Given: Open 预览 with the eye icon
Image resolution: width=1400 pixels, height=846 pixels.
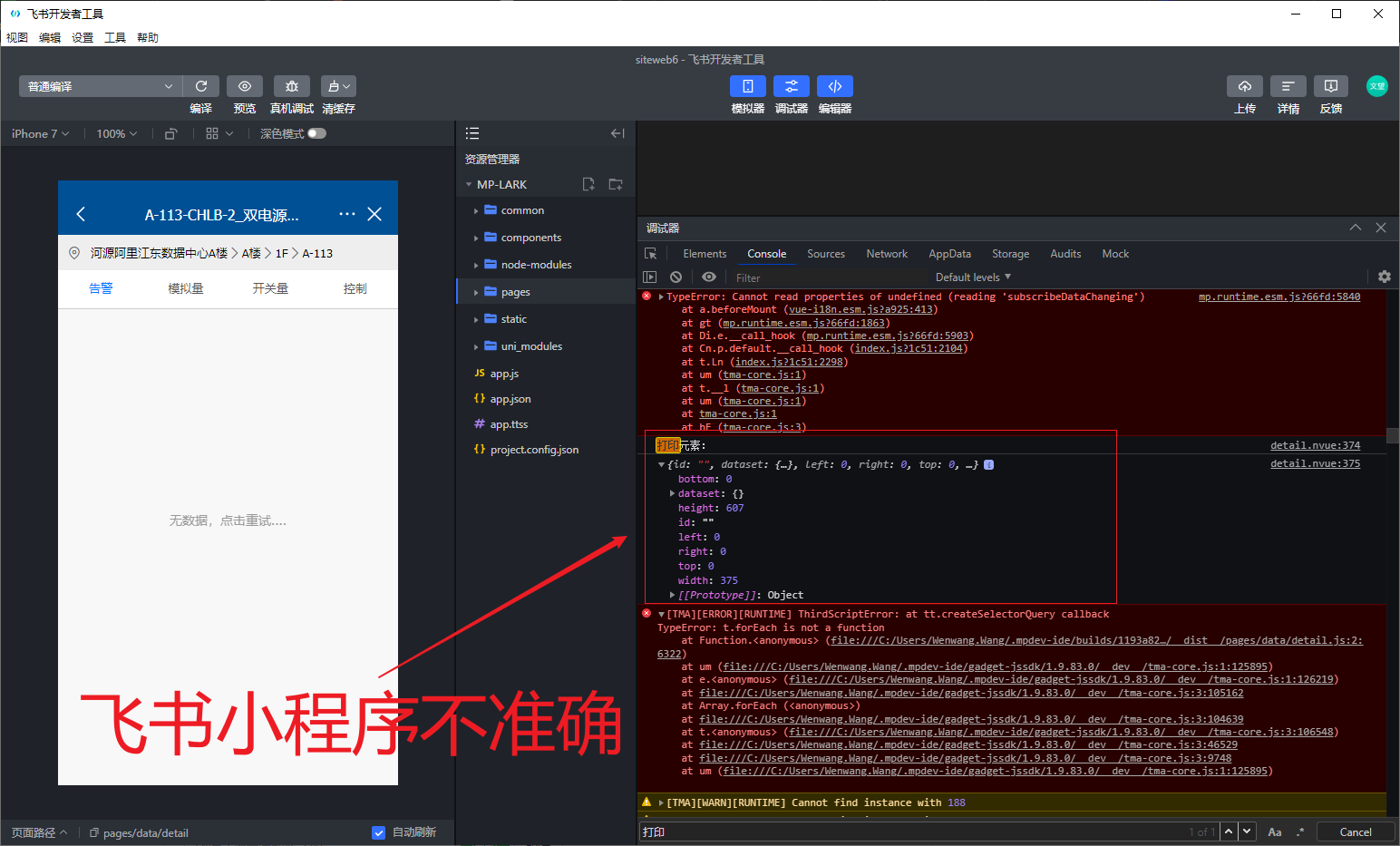Looking at the screenshot, I should [x=245, y=86].
